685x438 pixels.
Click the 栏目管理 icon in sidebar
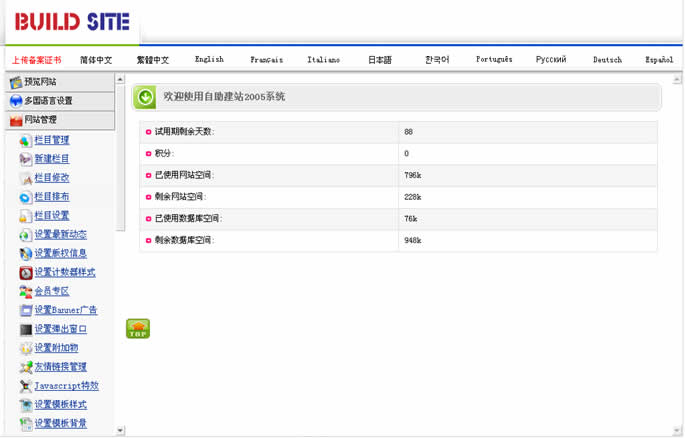pos(25,141)
